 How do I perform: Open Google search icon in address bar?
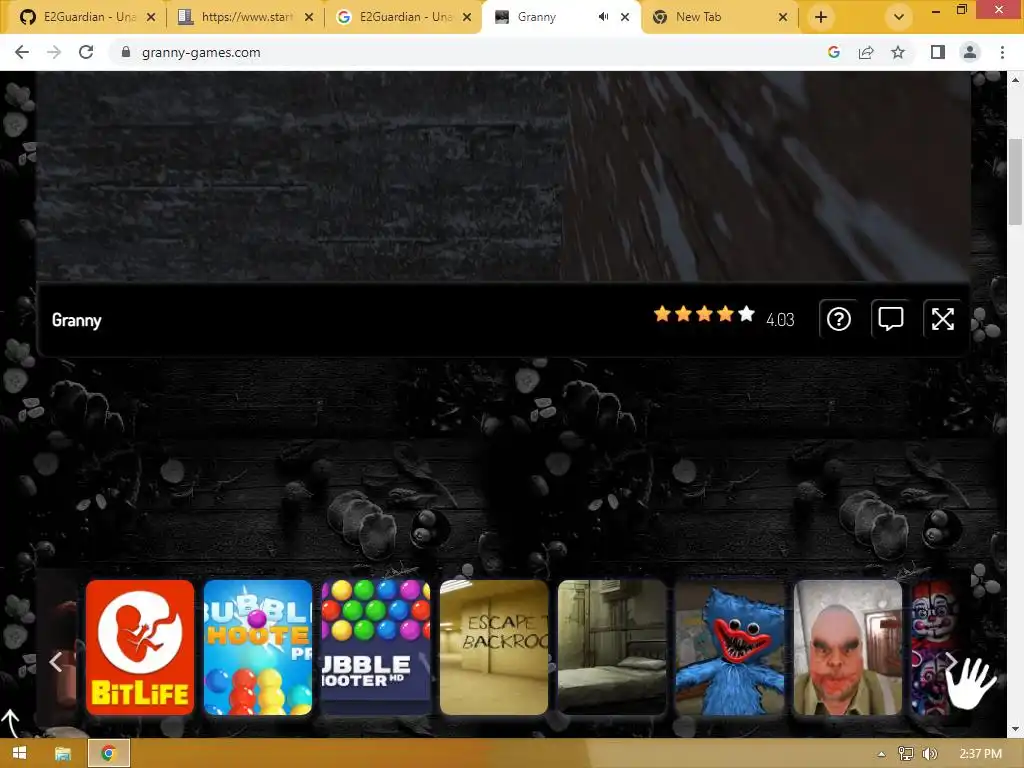[833, 52]
